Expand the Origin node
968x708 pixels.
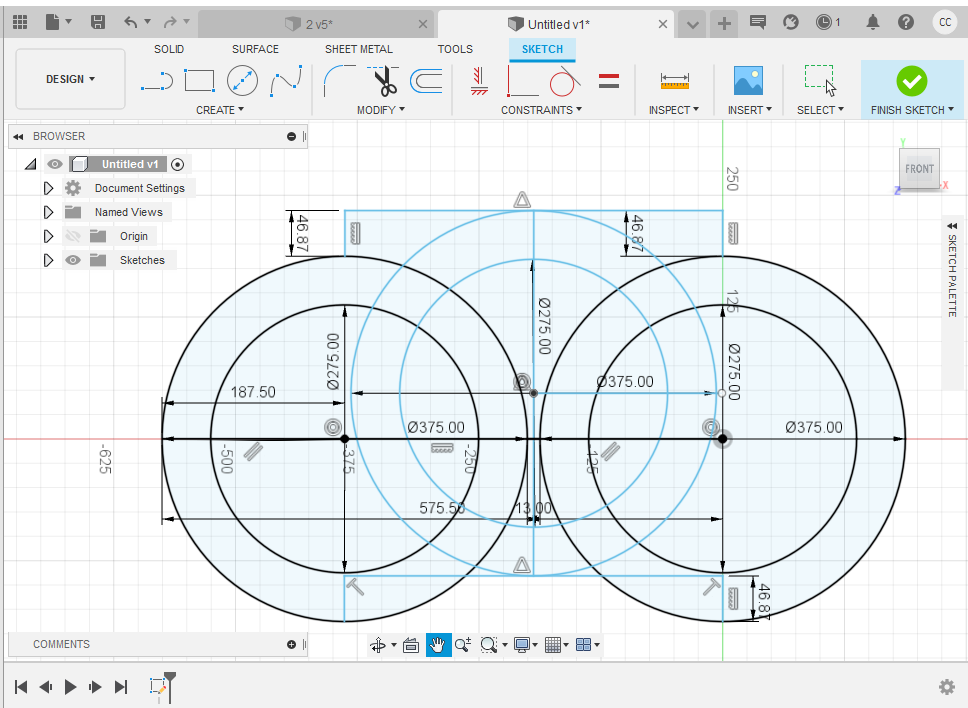click(x=48, y=236)
